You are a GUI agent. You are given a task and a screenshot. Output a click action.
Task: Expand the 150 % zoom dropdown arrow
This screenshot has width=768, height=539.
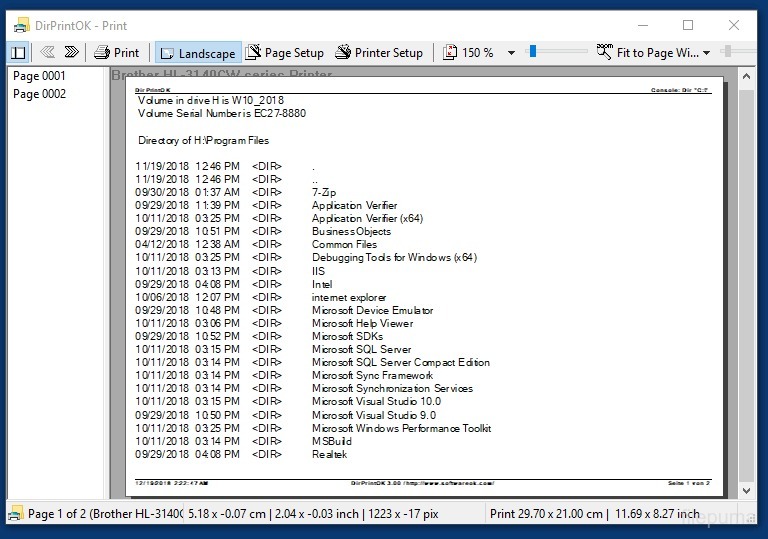[511, 53]
